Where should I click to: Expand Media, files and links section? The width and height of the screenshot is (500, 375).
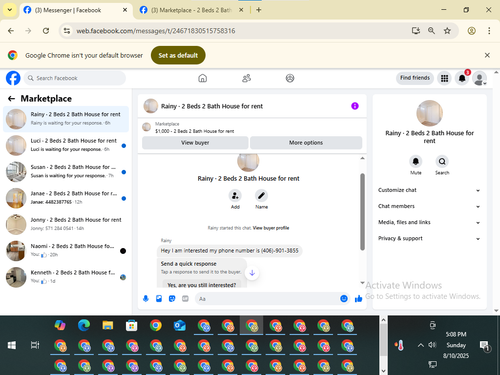[x=429, y=222]
